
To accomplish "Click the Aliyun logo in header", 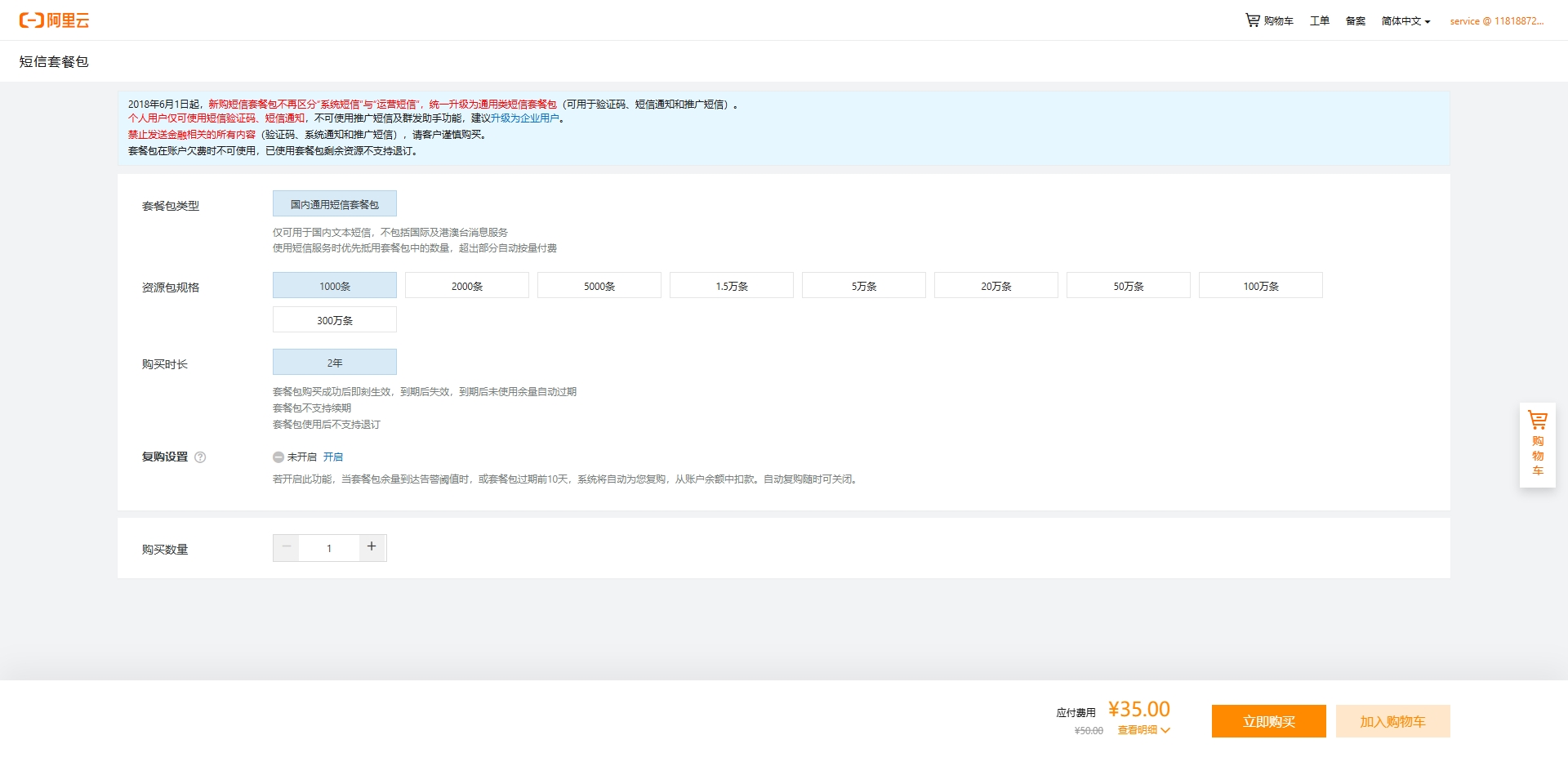I will [x=54, y=20].
